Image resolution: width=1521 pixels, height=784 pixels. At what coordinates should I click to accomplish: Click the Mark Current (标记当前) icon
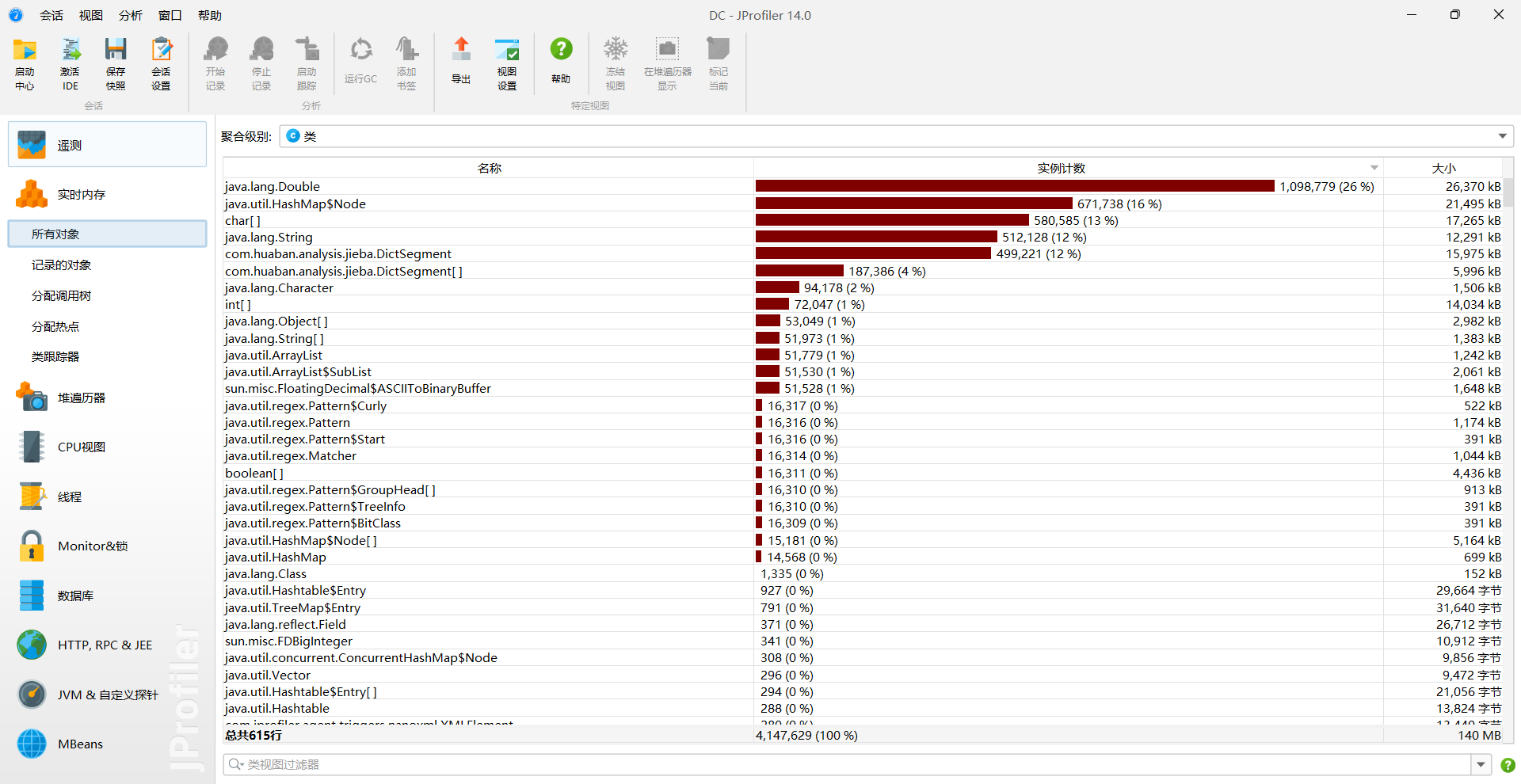point(719,63)
